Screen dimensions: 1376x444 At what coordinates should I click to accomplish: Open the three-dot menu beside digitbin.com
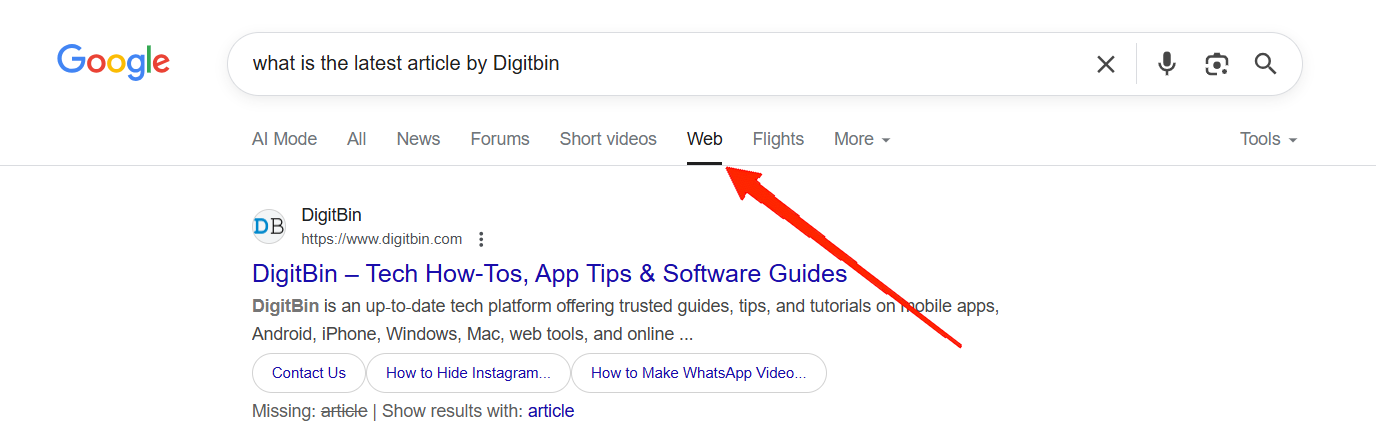(x=481, y=239)
